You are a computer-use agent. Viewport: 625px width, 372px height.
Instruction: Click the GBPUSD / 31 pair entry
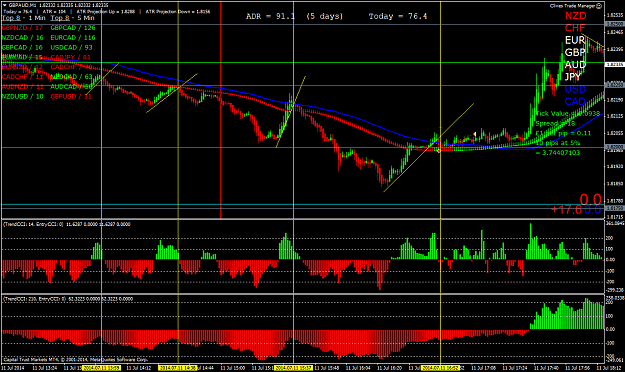(71, 96)
